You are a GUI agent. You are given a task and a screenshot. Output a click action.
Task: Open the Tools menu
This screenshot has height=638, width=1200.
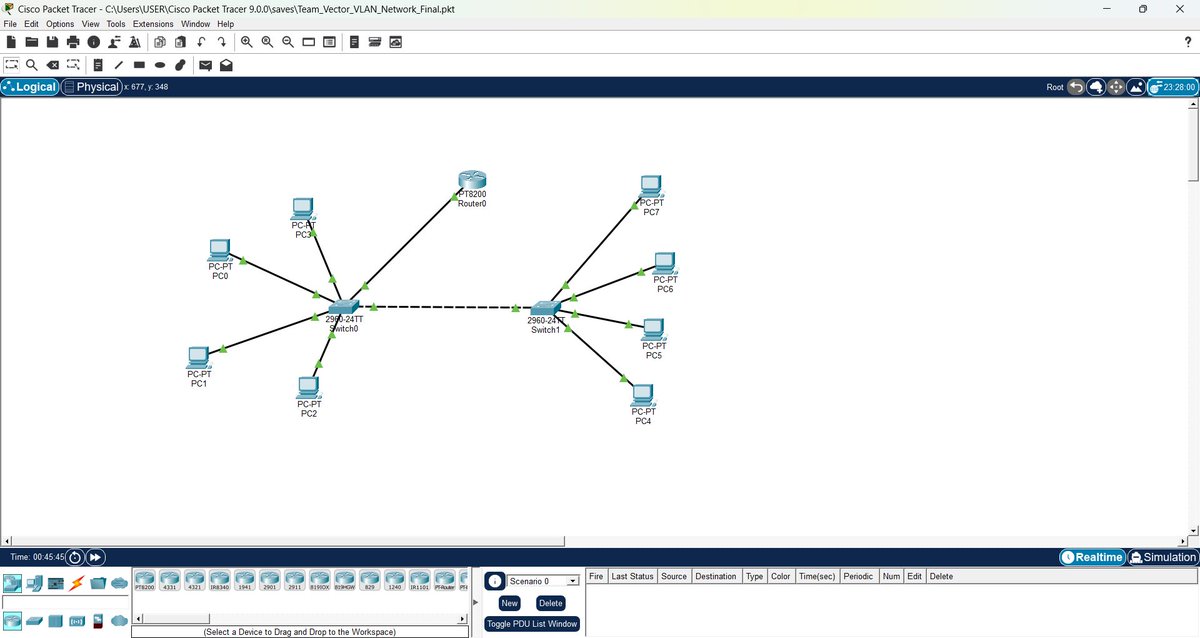click(x=116, y=23)
